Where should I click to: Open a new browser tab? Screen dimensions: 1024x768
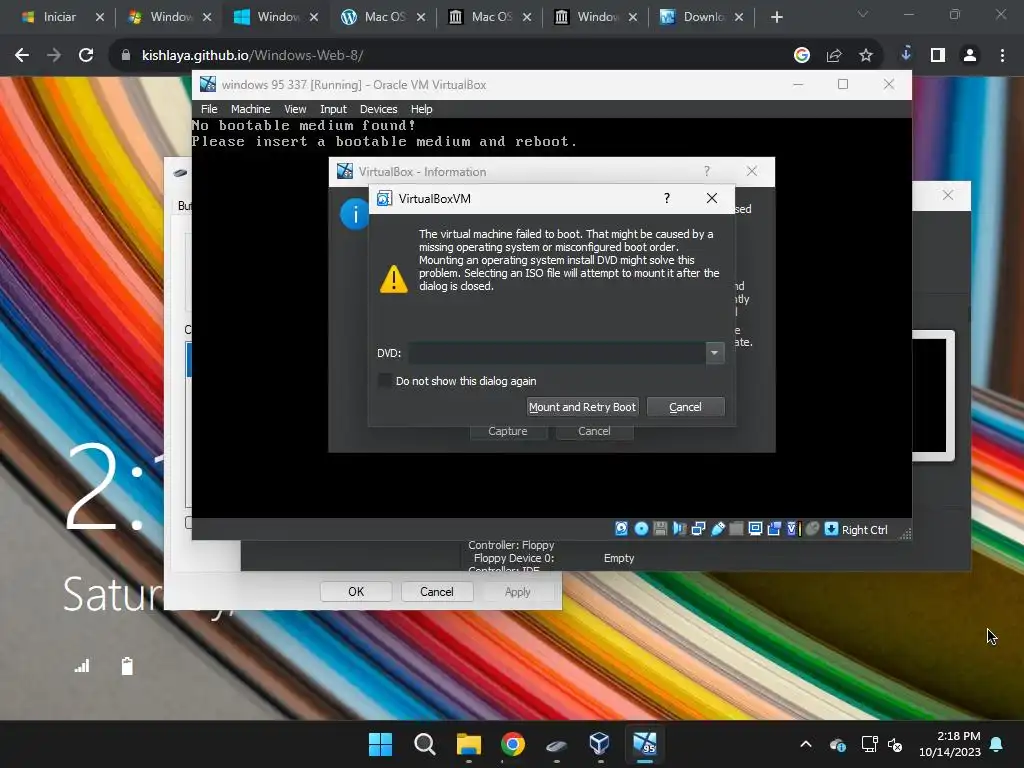coord(776,17)
